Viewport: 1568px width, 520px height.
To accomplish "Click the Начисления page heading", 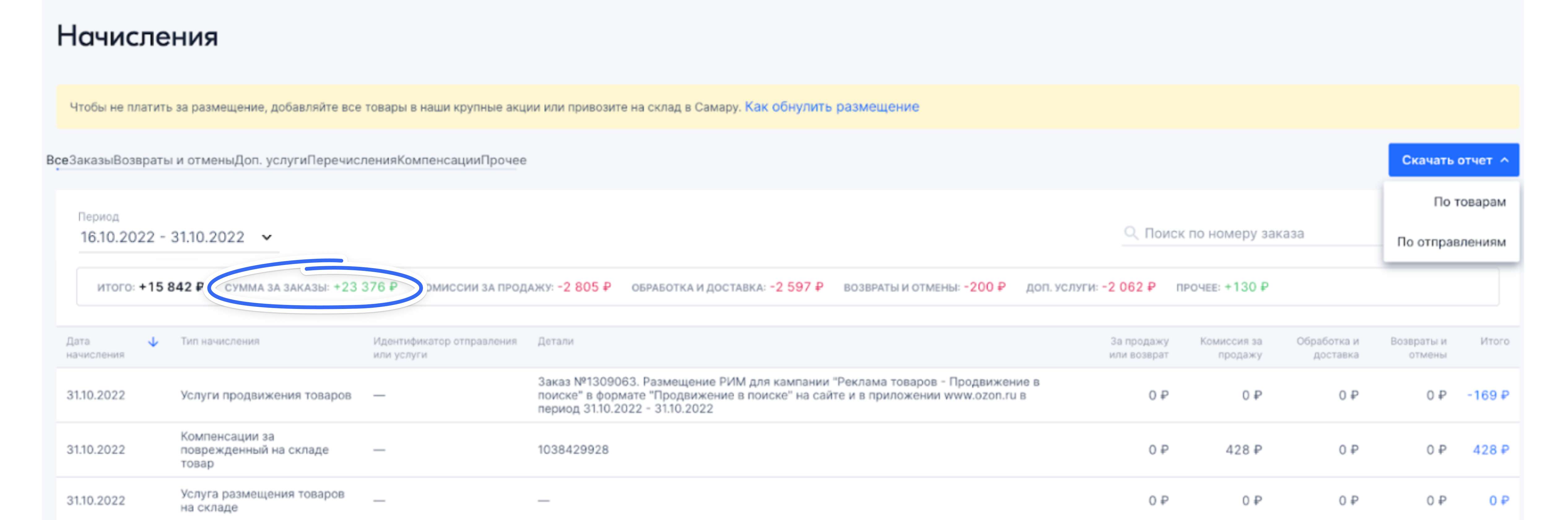I will 137,36.
